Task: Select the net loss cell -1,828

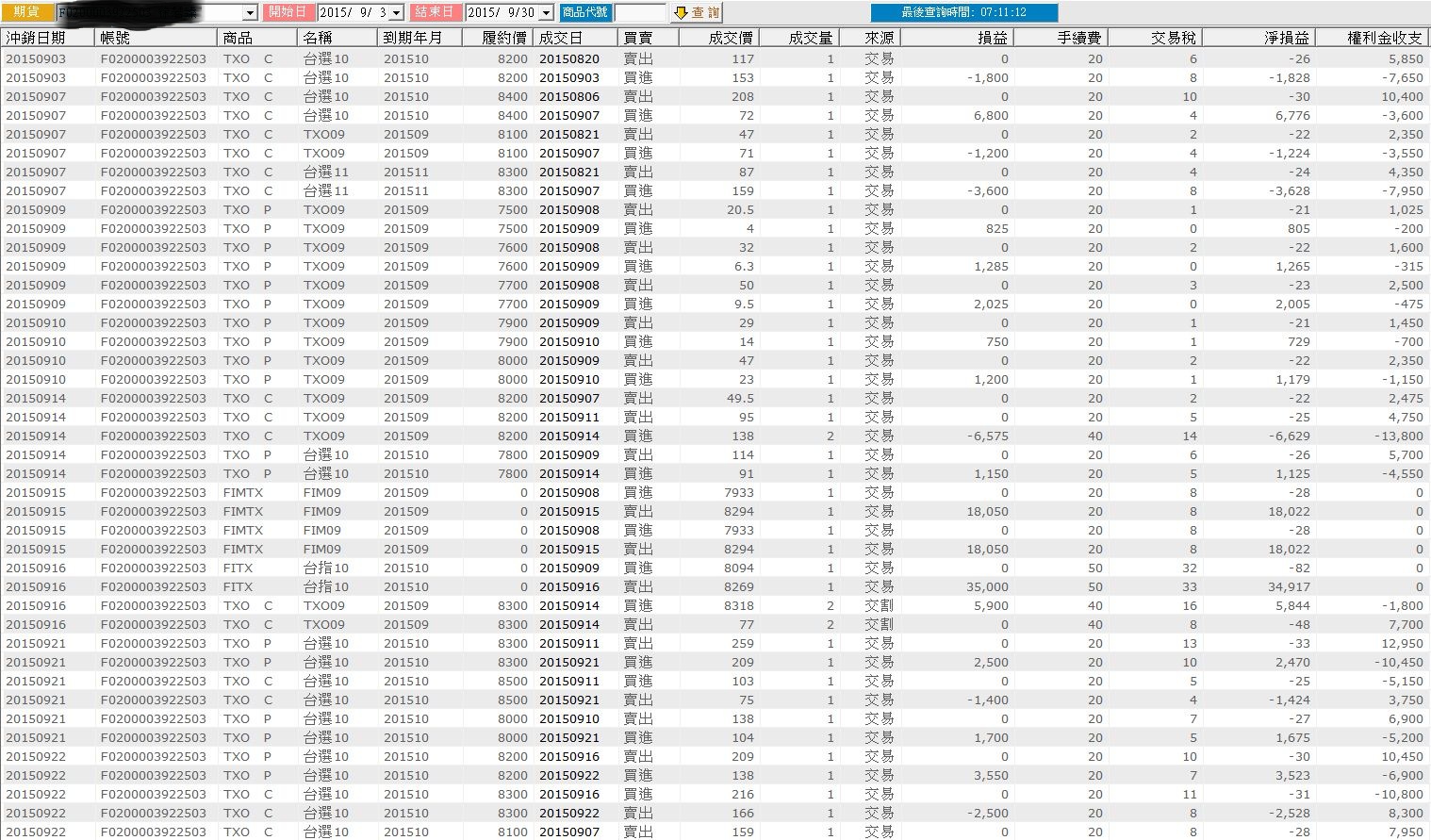Action: [1291, 77]
